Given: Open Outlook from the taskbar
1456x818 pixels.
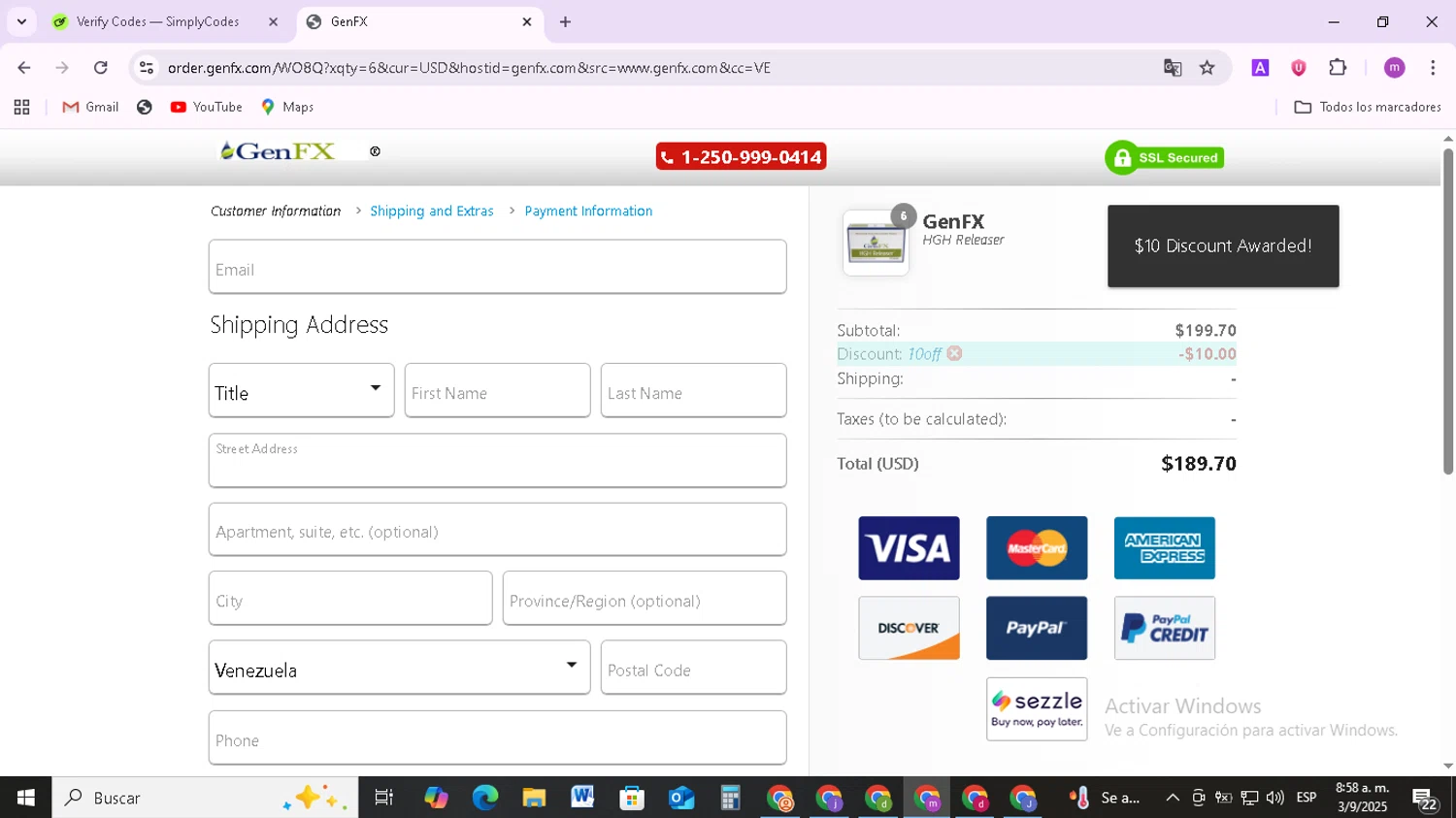Looking at the screenshot, I should 681,798.
